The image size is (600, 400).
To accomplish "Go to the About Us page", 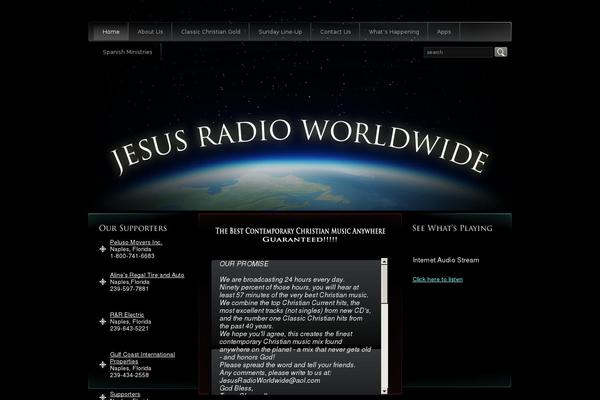I will [x=150, y=32].
